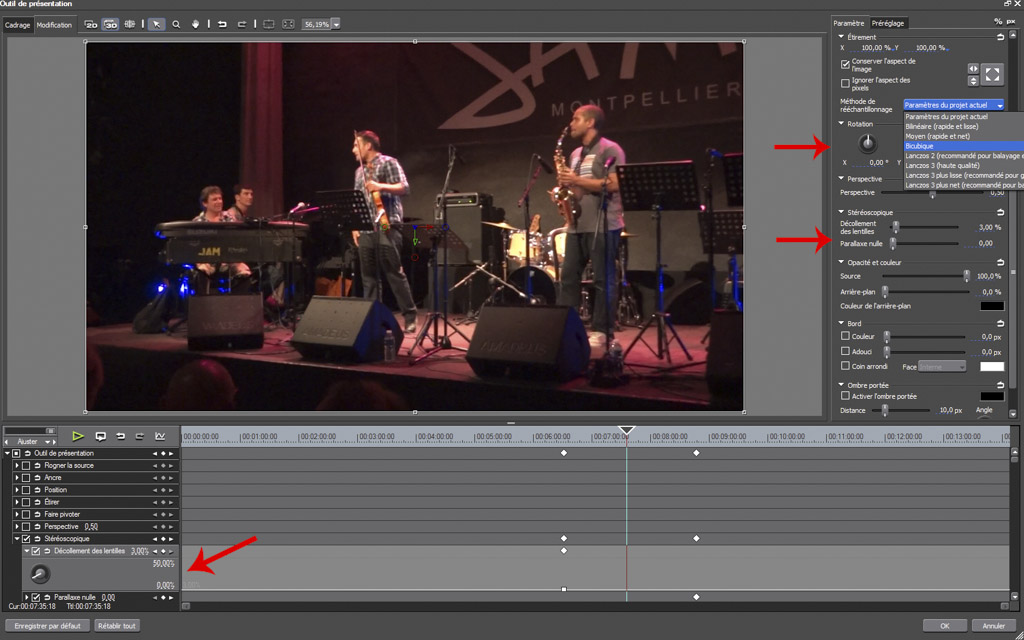Image resolution: width=1024 pixels, height=640 pixels.
Task: Expand the Faire pivoter row
Action: [x=17, y=515]
